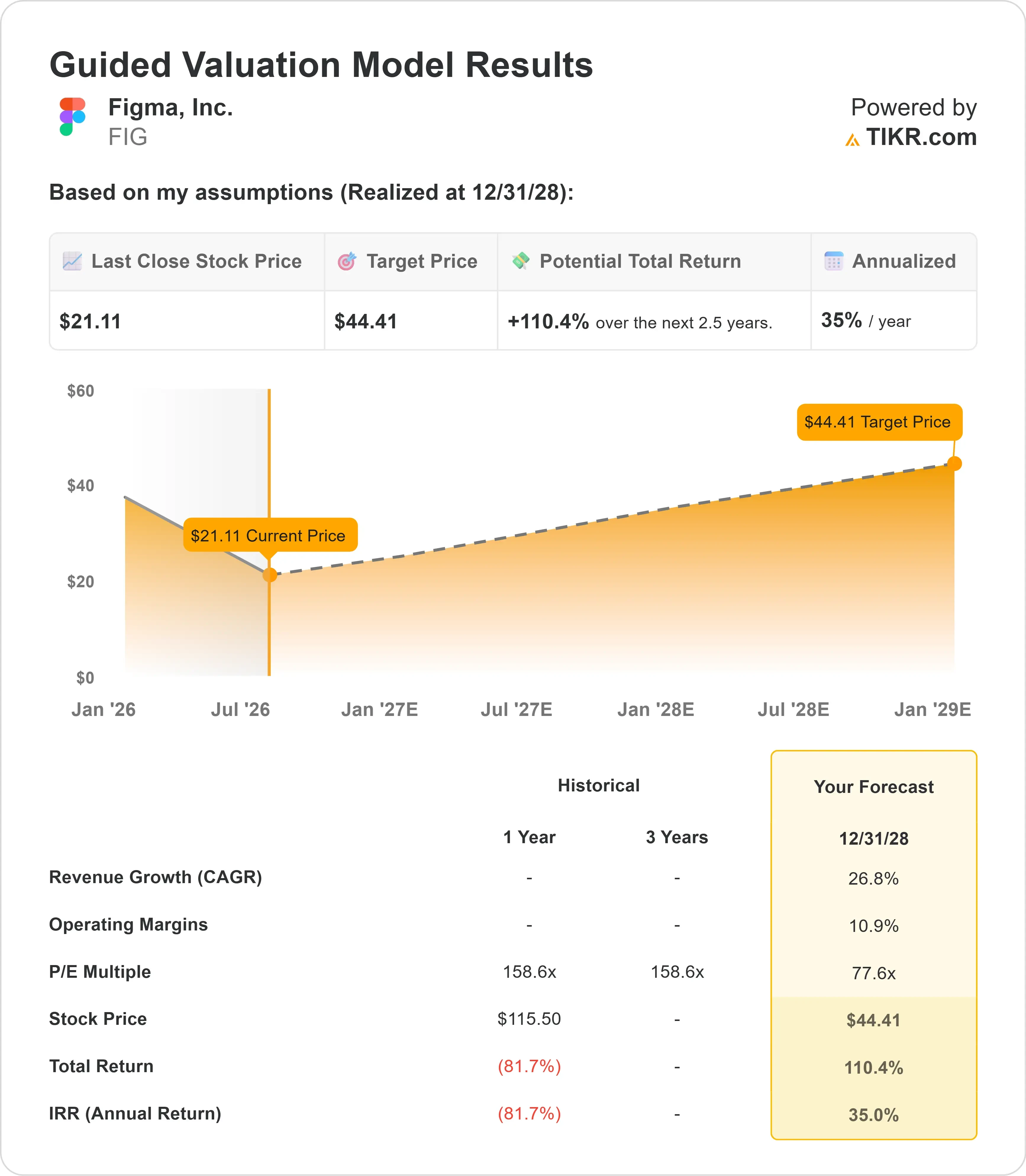Click the orange TIKR triangle logo

852,139
